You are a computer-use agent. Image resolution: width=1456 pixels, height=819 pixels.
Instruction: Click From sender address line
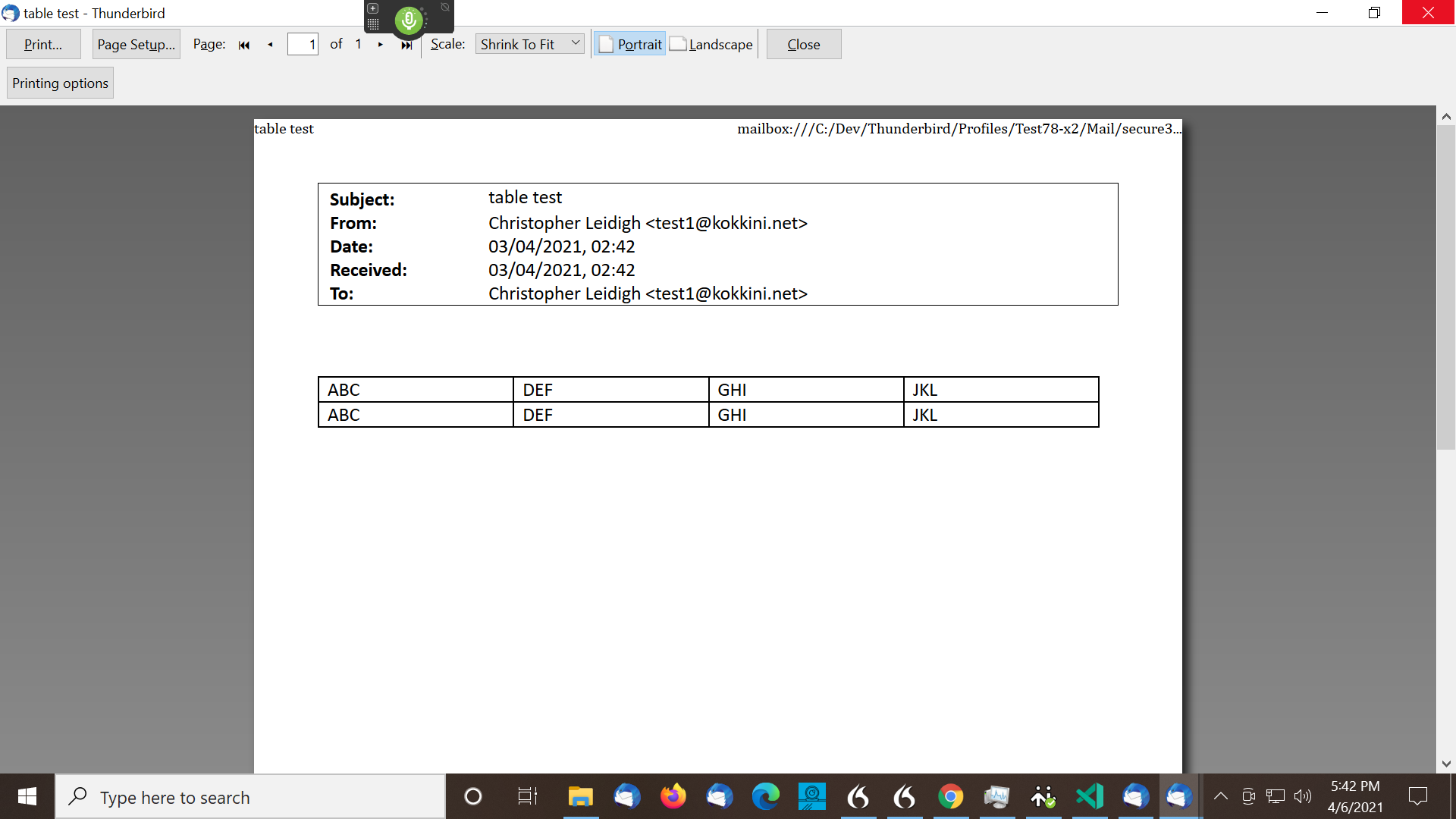(x=648, y=223)
